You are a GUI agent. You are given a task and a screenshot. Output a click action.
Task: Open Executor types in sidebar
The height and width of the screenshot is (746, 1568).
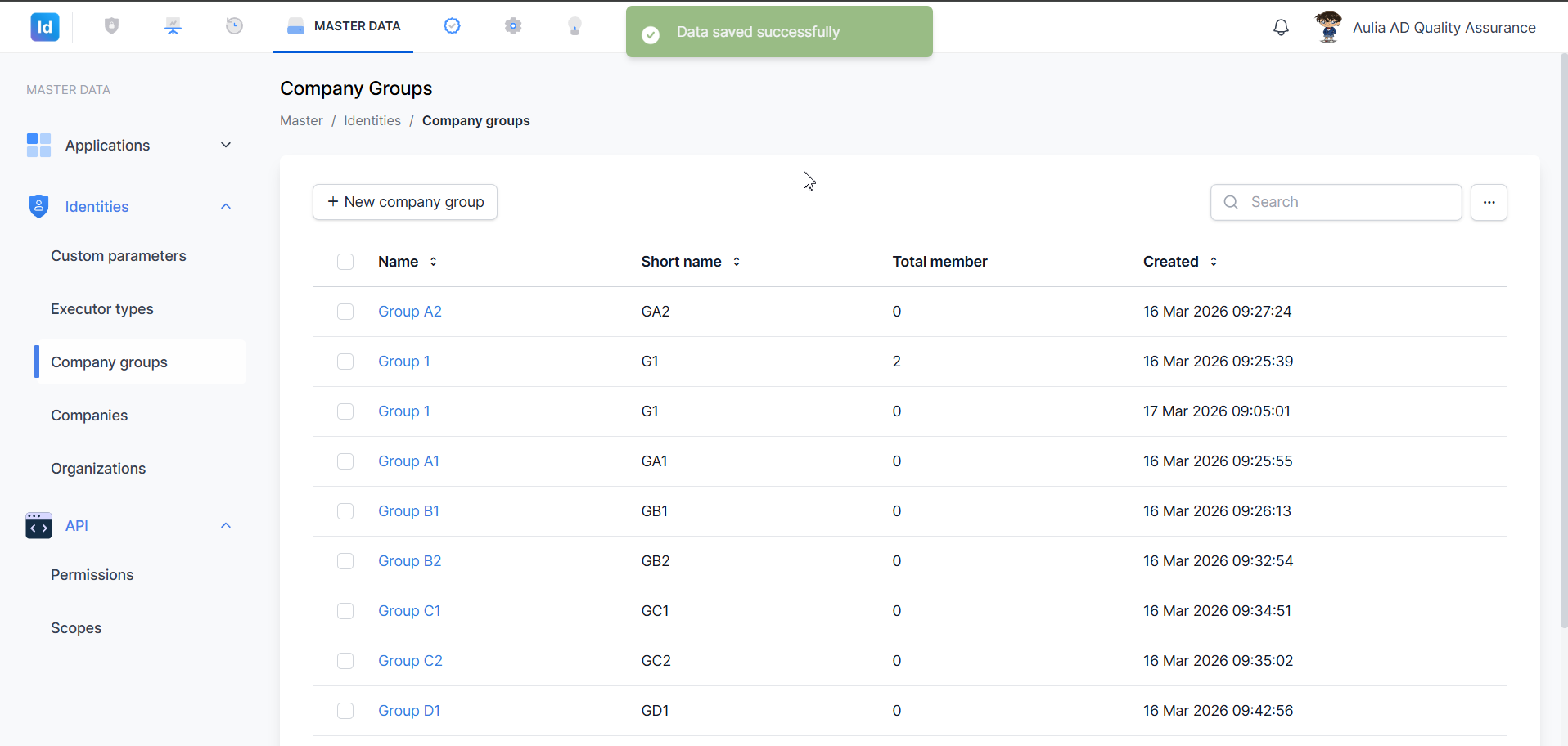pos(102,309)
